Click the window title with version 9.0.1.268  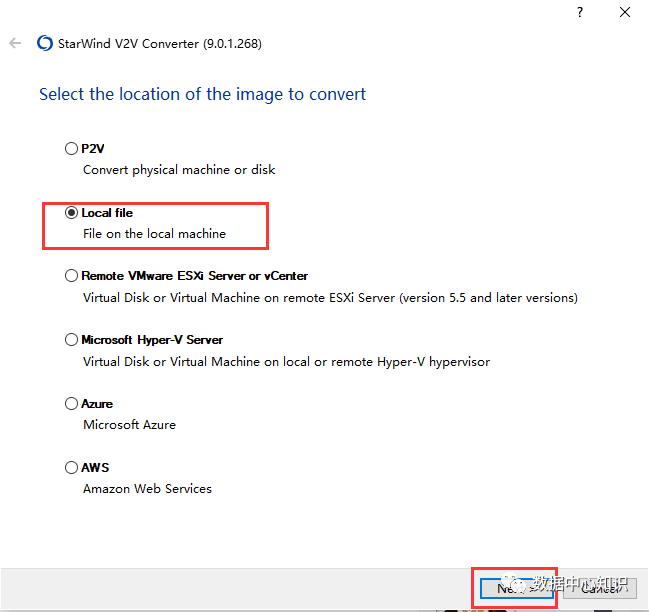[x=162, y=44]
